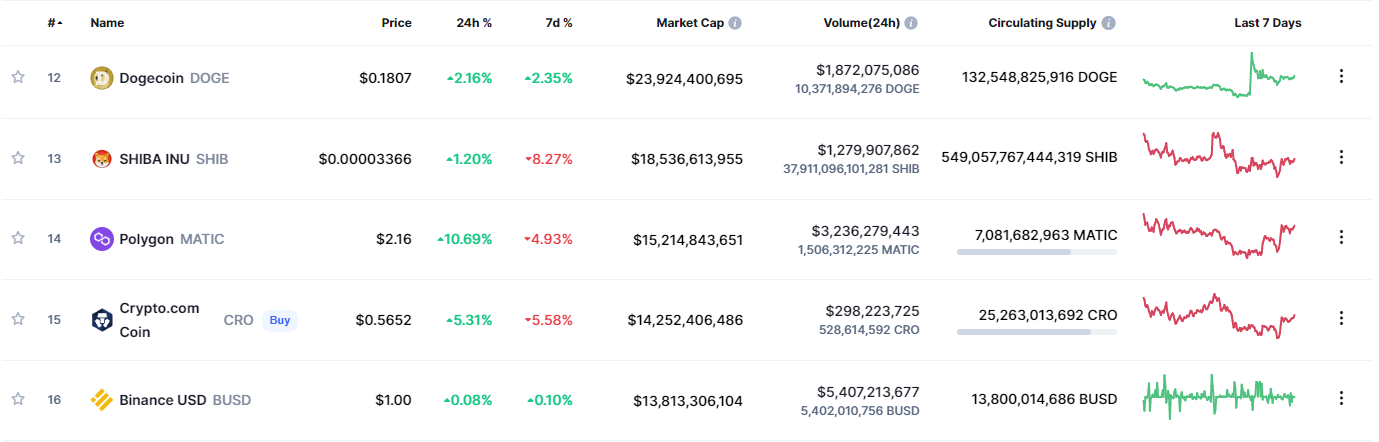The height and width of the screenshot is (442, 1379).
Task: Sort table by Name column header
Action: tap(107, 23)
